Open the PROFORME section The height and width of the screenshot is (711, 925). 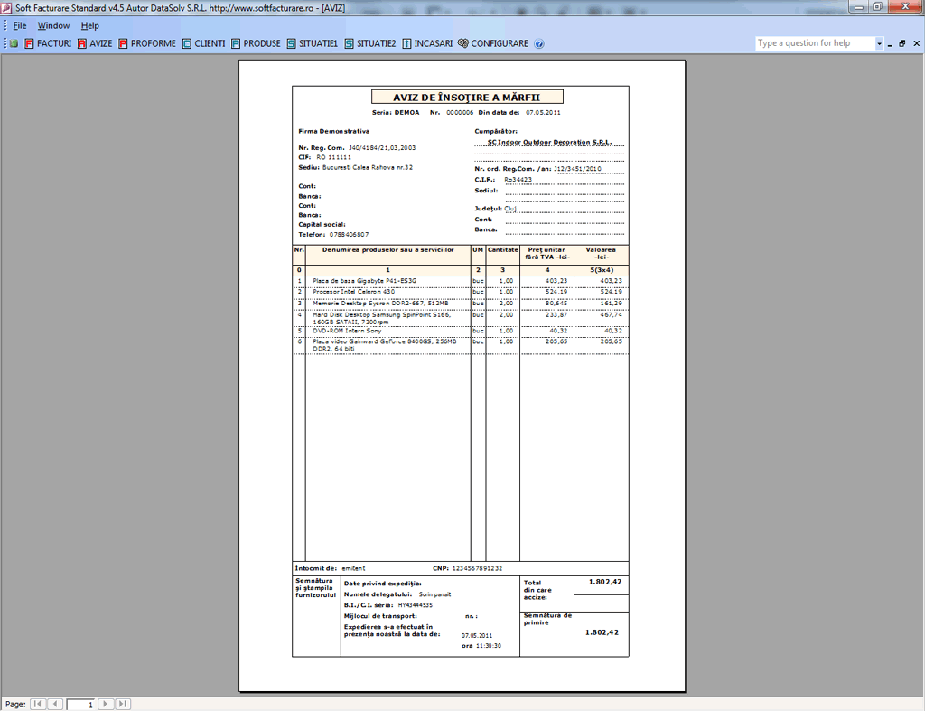point(147,44)
